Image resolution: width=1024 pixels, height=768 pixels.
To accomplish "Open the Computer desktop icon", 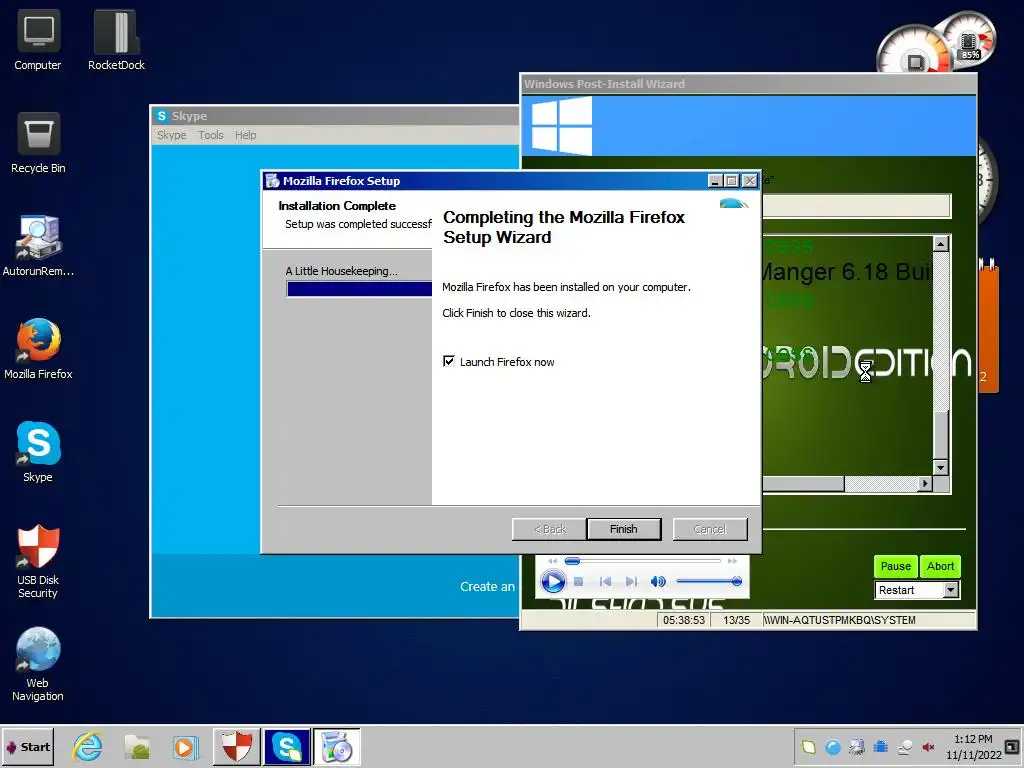I will tap(38, 40).
